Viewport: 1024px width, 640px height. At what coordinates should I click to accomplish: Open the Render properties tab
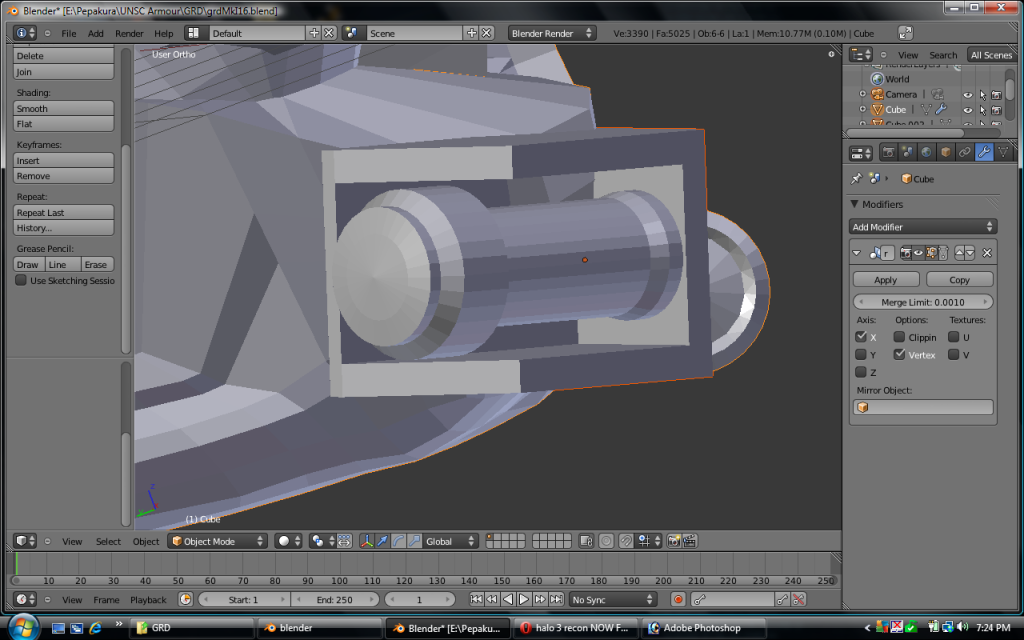pyautogui.click(x=888, y=153)
